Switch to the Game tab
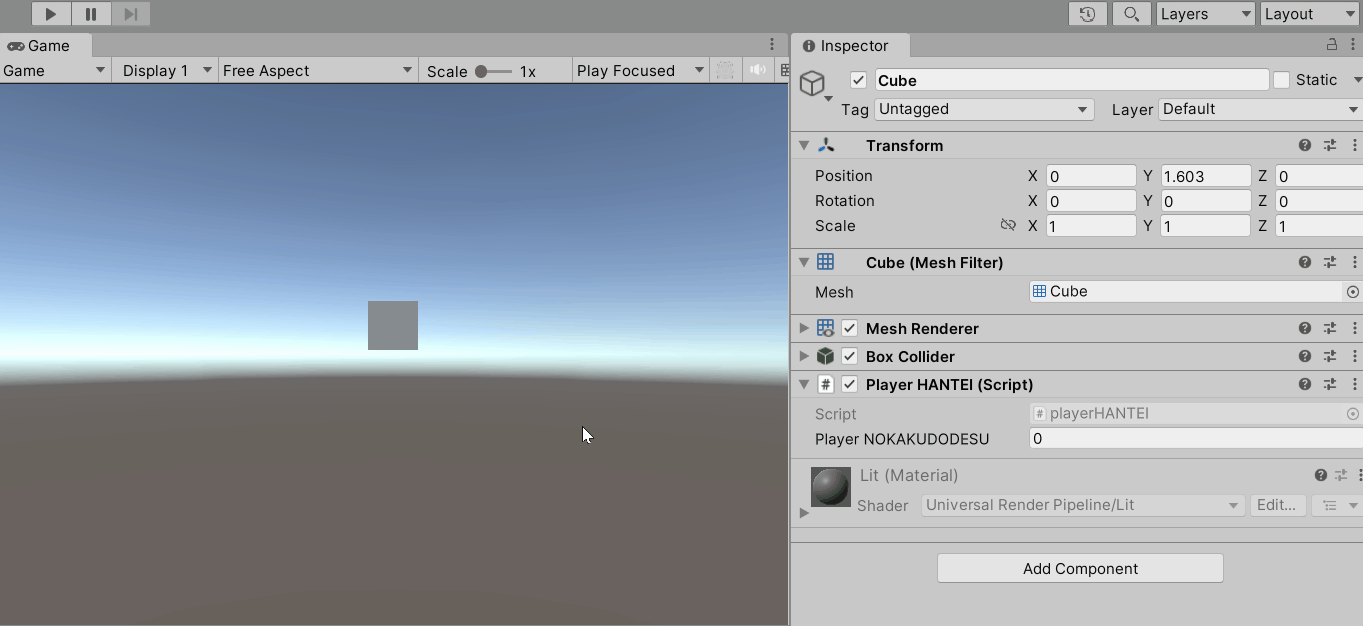Screen dimensions: 1363x626 44,45
